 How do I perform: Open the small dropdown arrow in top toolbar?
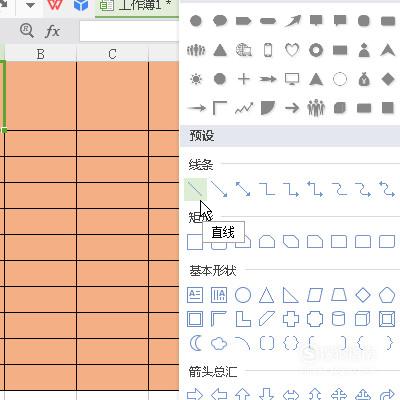pyautogui.click(x=30, y=5)
